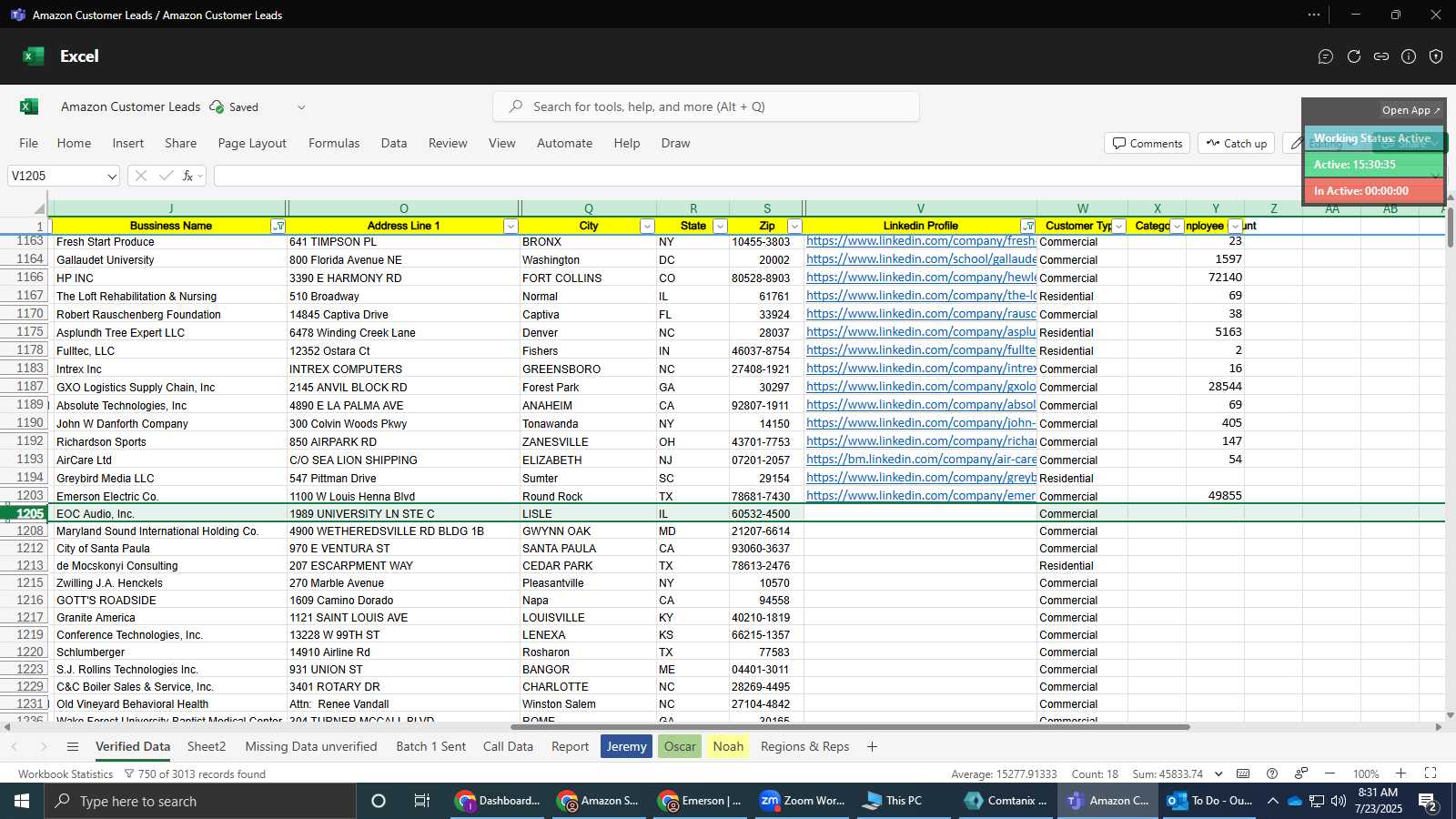
Task: Click the Open App button in overlay
Action: tap(1410, 110)
